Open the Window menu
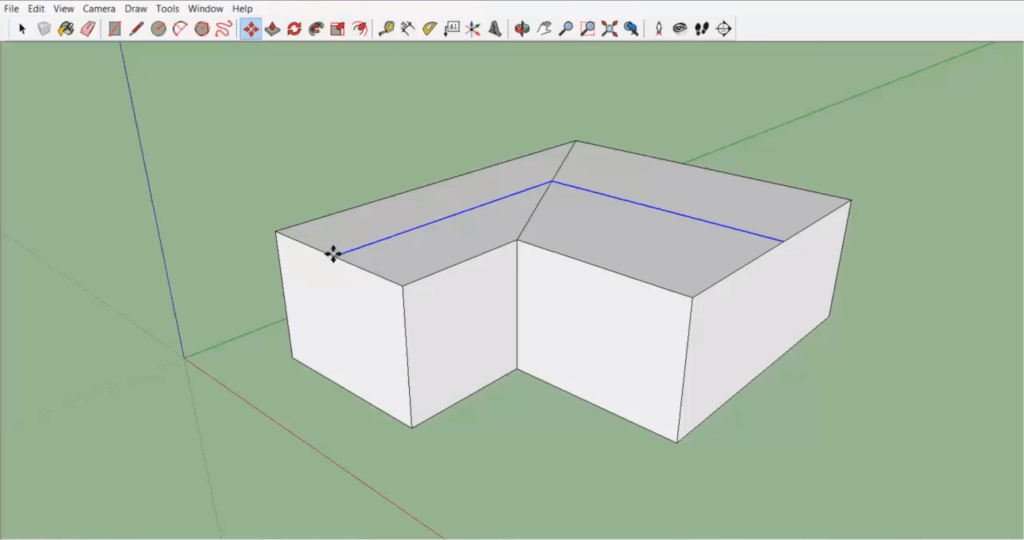Screen dimensions: 1024x540 pyautogui.click(x=205, y=9)
